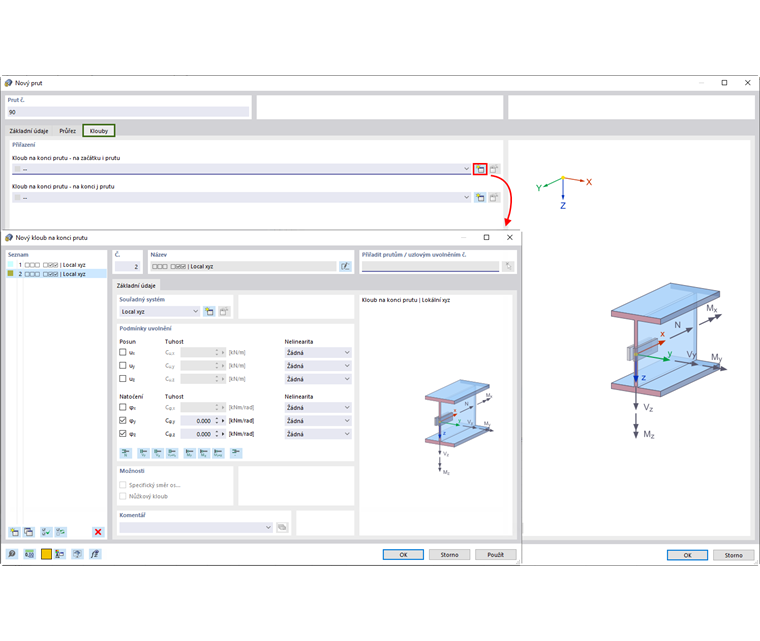The image size is (760, 641).
Task: Uncheck φy rotation release checkbox
Action: (123, 420)
